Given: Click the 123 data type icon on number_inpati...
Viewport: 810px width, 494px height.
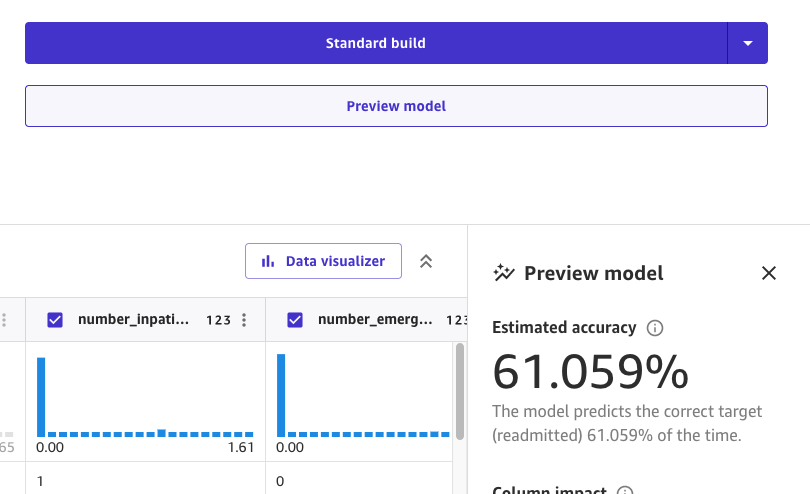Looking at the screenshot, I should click(x=218, y=320).
